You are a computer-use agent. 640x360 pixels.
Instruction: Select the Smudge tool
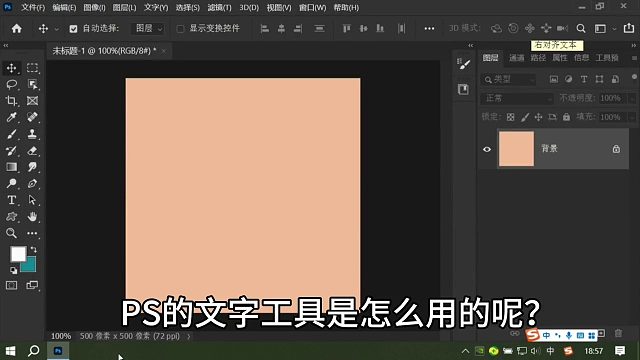click(32, 167)
